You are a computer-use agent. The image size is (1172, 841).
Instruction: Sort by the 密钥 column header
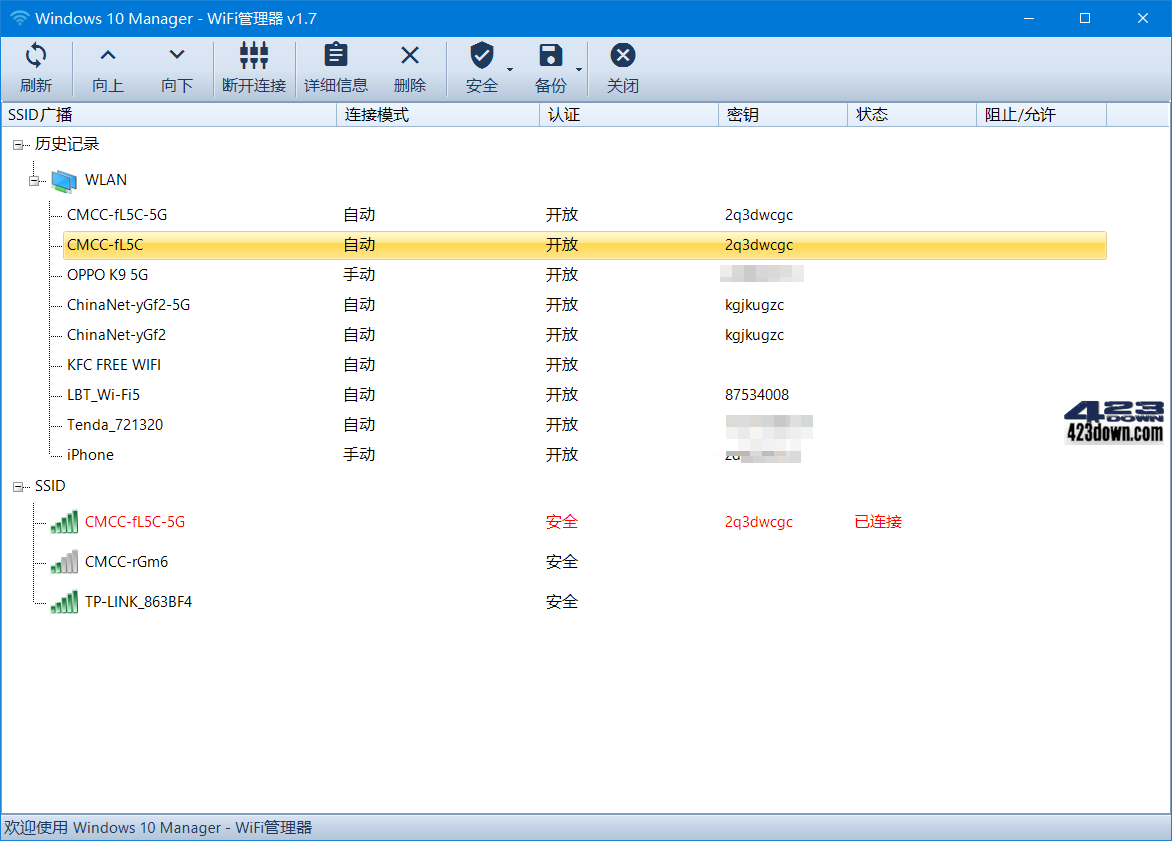(740, 114)
